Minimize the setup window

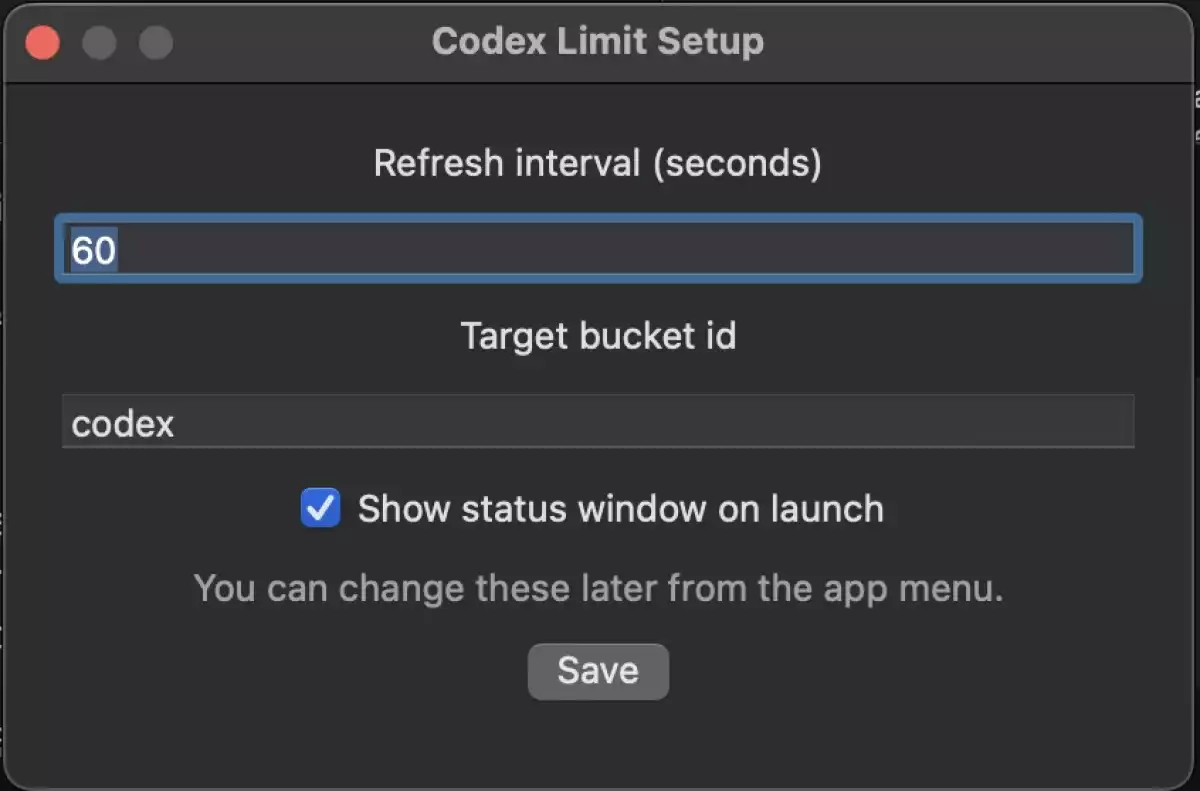click(x=99, y=43)
